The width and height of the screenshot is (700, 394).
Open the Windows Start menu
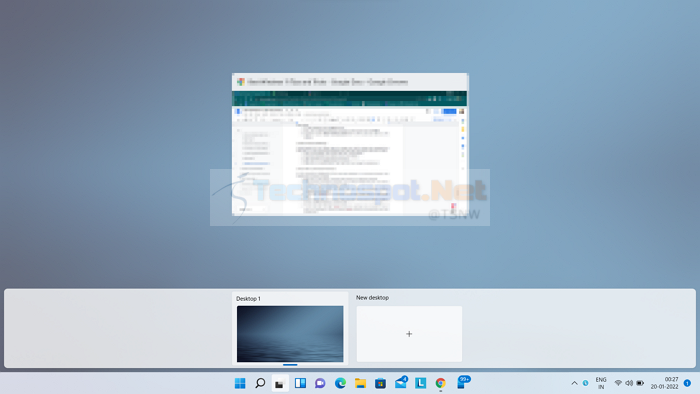(x=240, y=383)
